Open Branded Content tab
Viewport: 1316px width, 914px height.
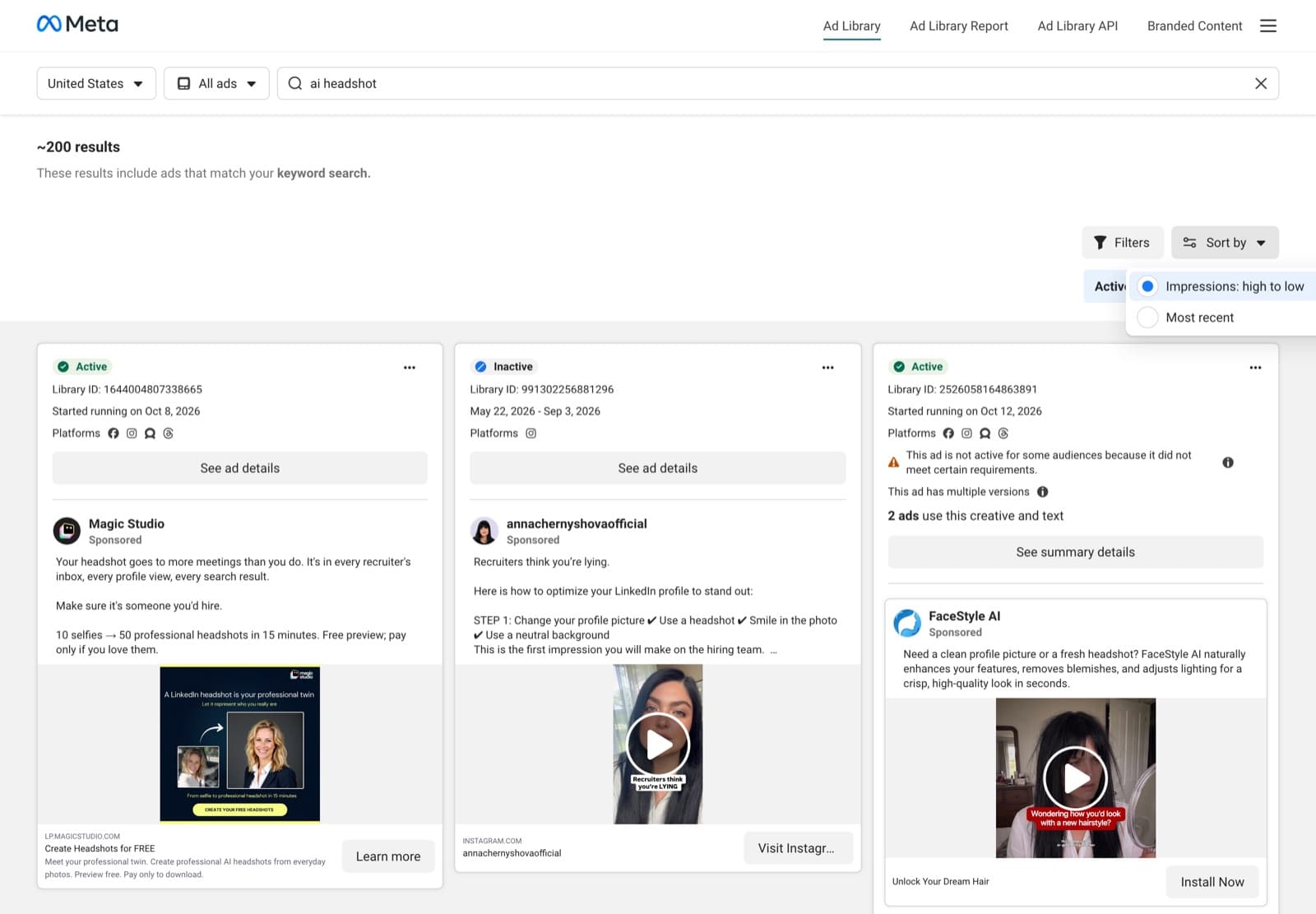(1194, 26)
